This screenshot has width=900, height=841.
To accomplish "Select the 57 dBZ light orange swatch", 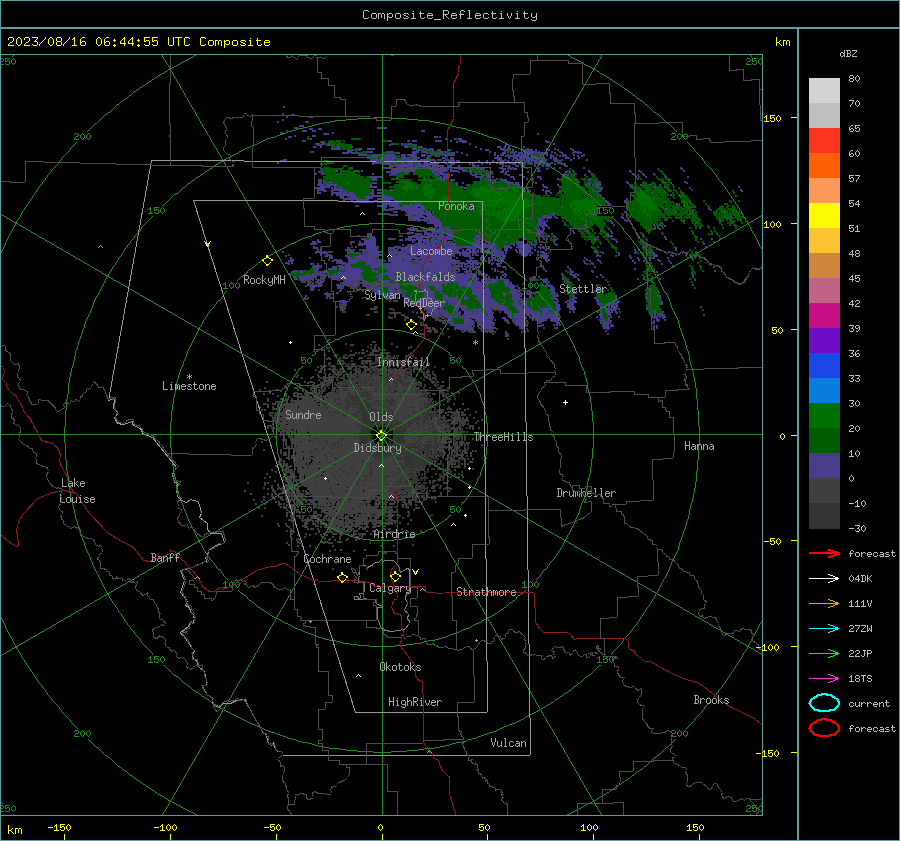I will click(824, 191).
